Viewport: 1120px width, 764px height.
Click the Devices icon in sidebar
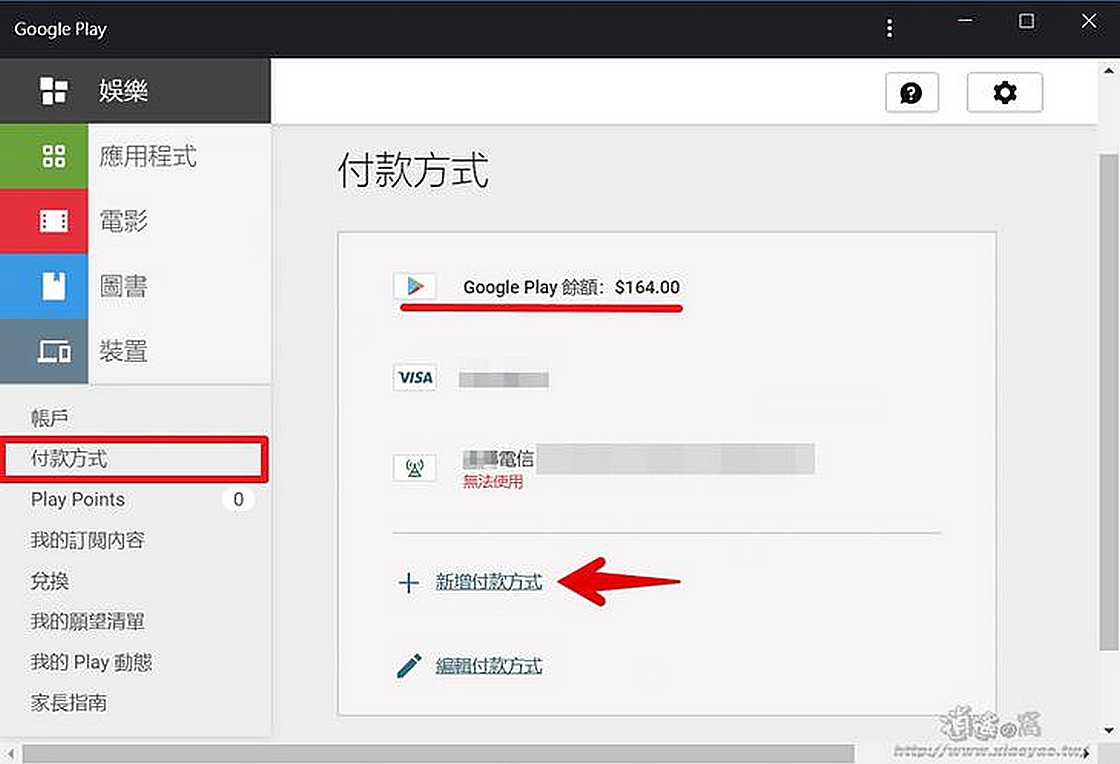54,351
